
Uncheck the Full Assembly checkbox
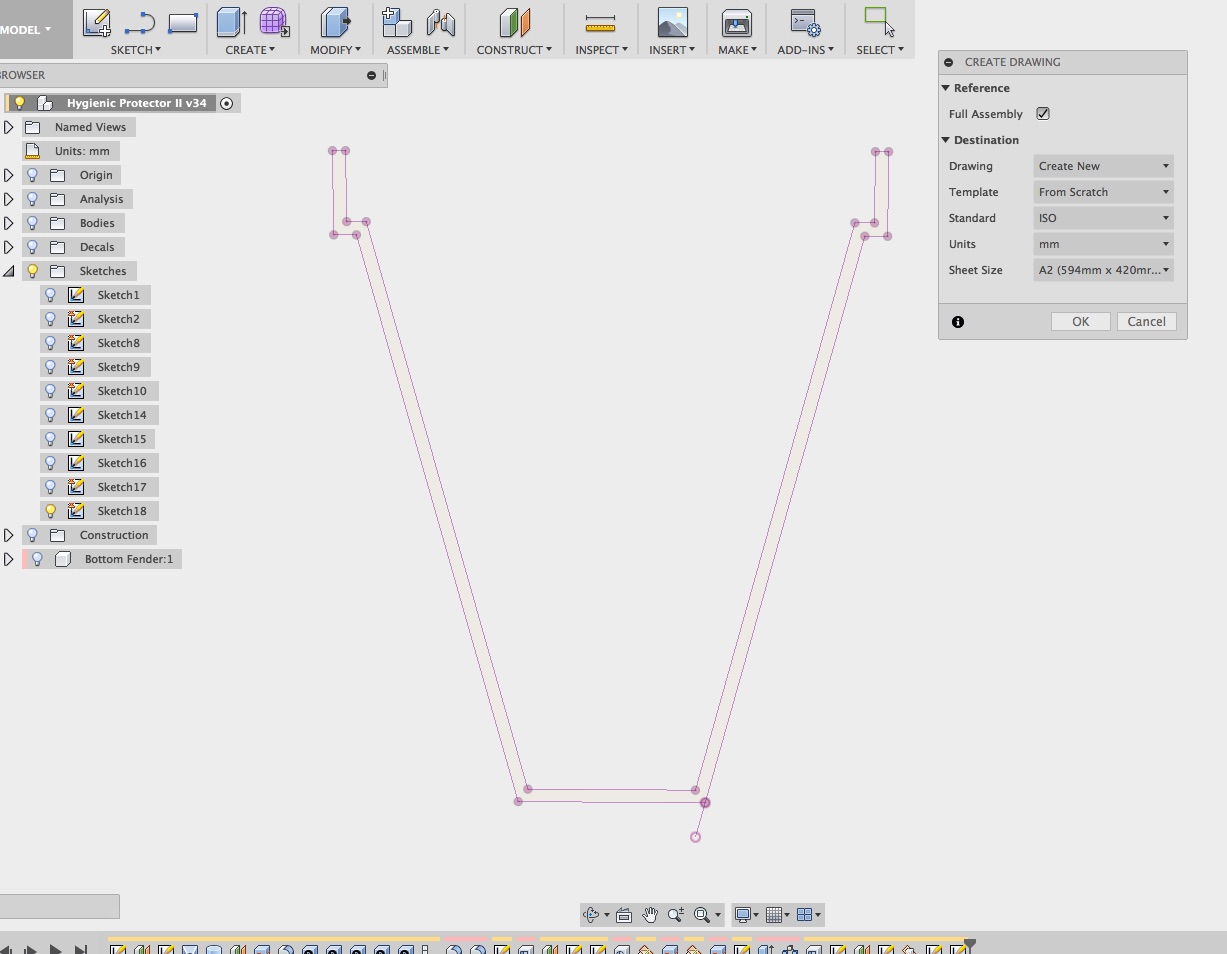[1043, 113]
